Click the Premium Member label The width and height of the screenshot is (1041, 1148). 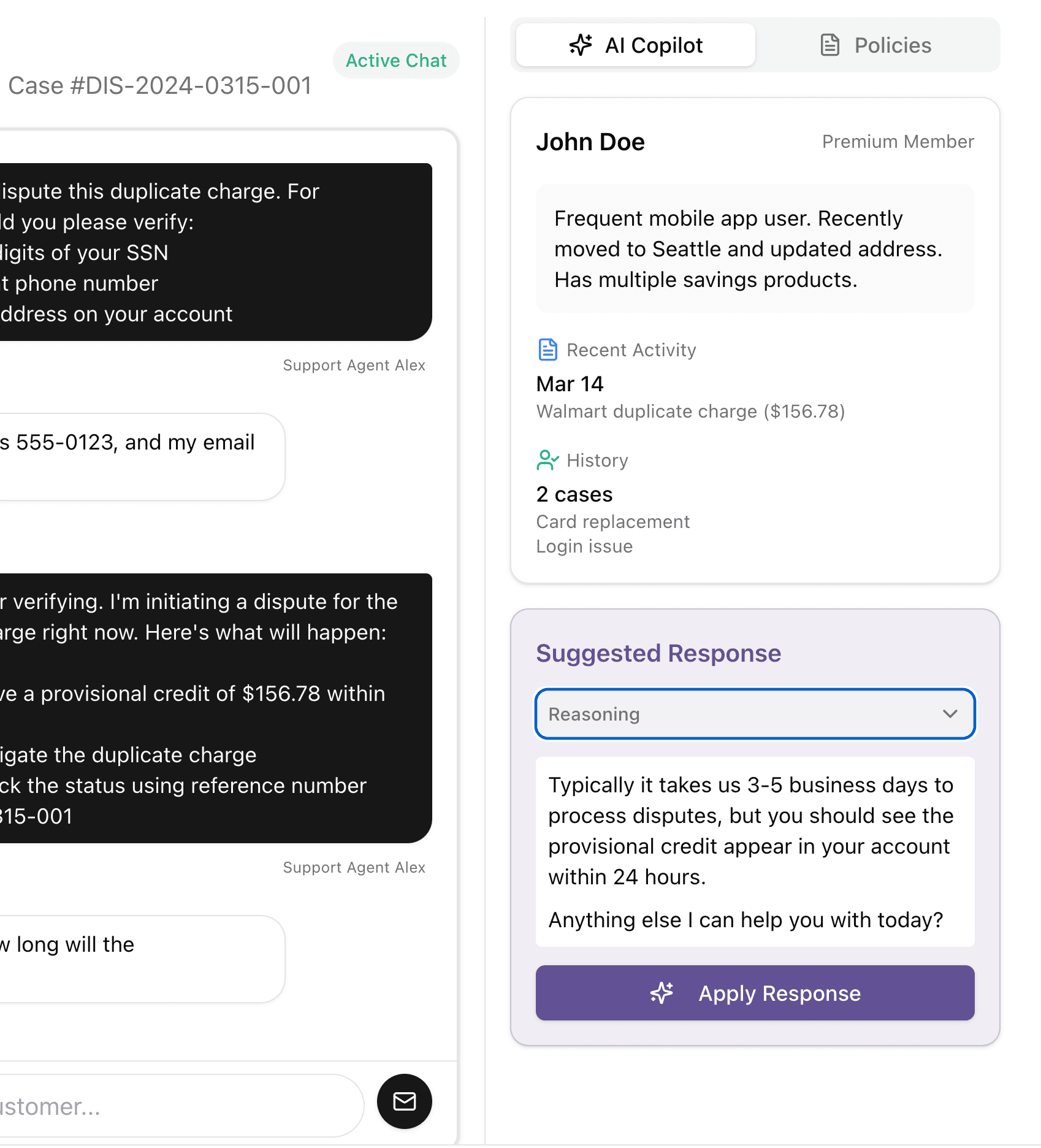coord(898,141)
